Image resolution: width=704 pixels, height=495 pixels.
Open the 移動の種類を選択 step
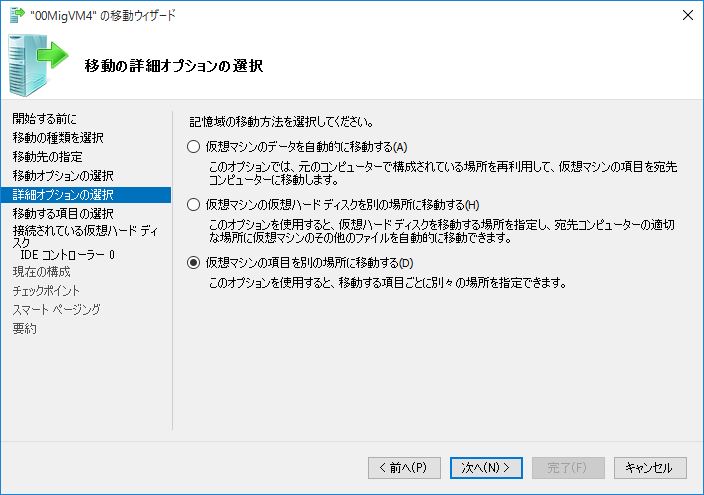[x=58, y=137]
